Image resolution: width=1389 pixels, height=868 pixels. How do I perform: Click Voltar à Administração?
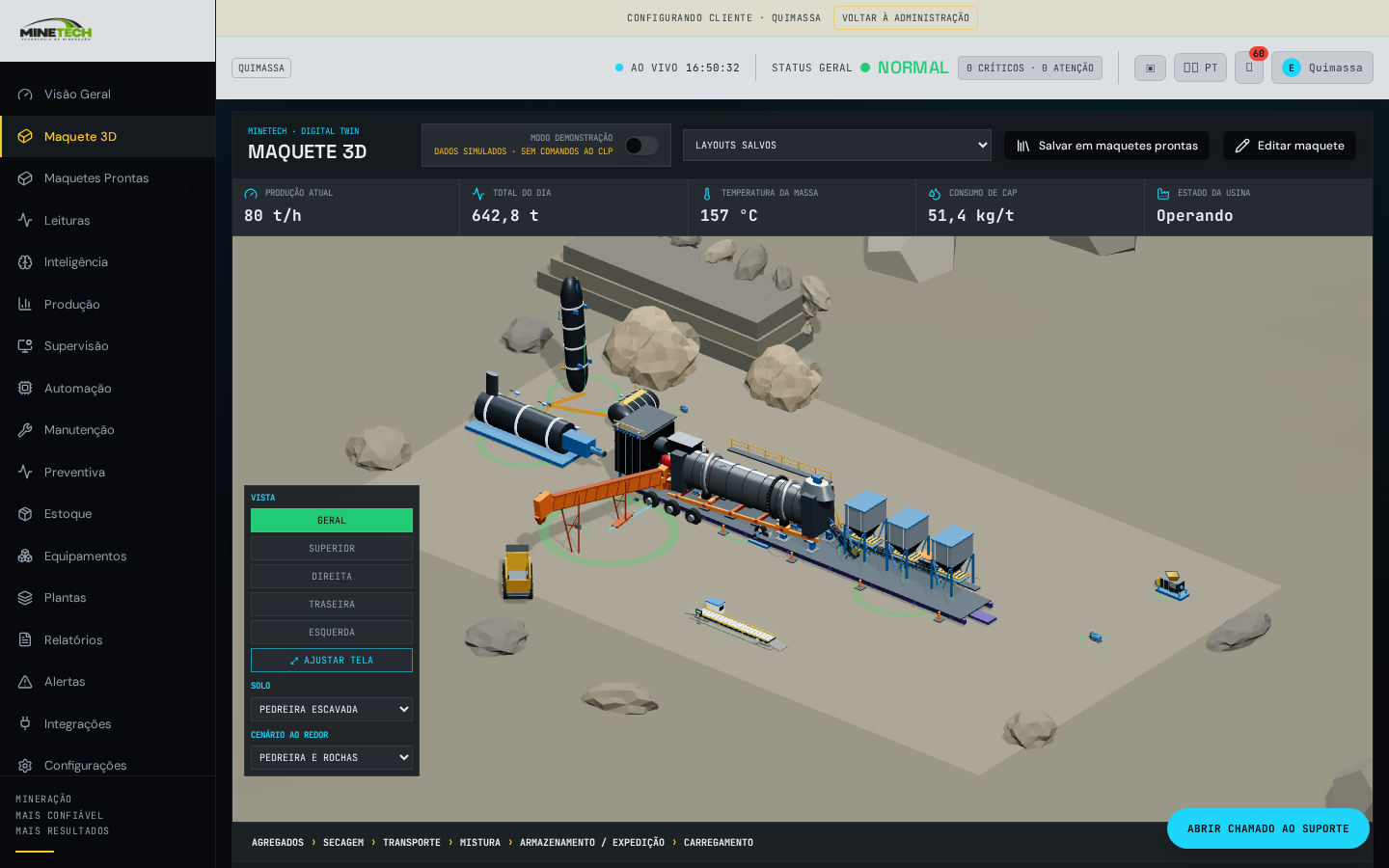906,17
